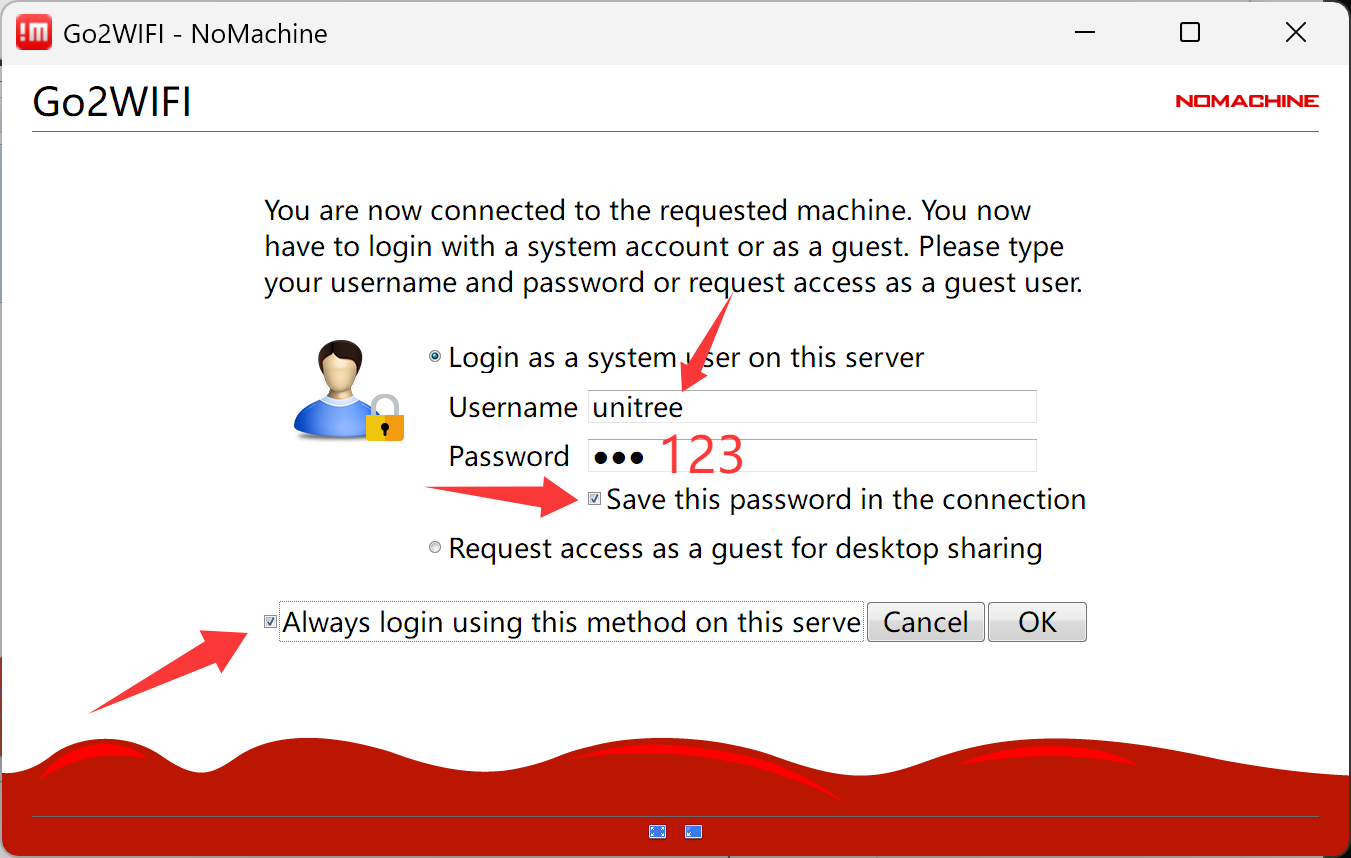Screen dimensions: 1351x858
Task: Click the 'Go2WIFI - NoMachine' window title
Action: tap(196, 33)
